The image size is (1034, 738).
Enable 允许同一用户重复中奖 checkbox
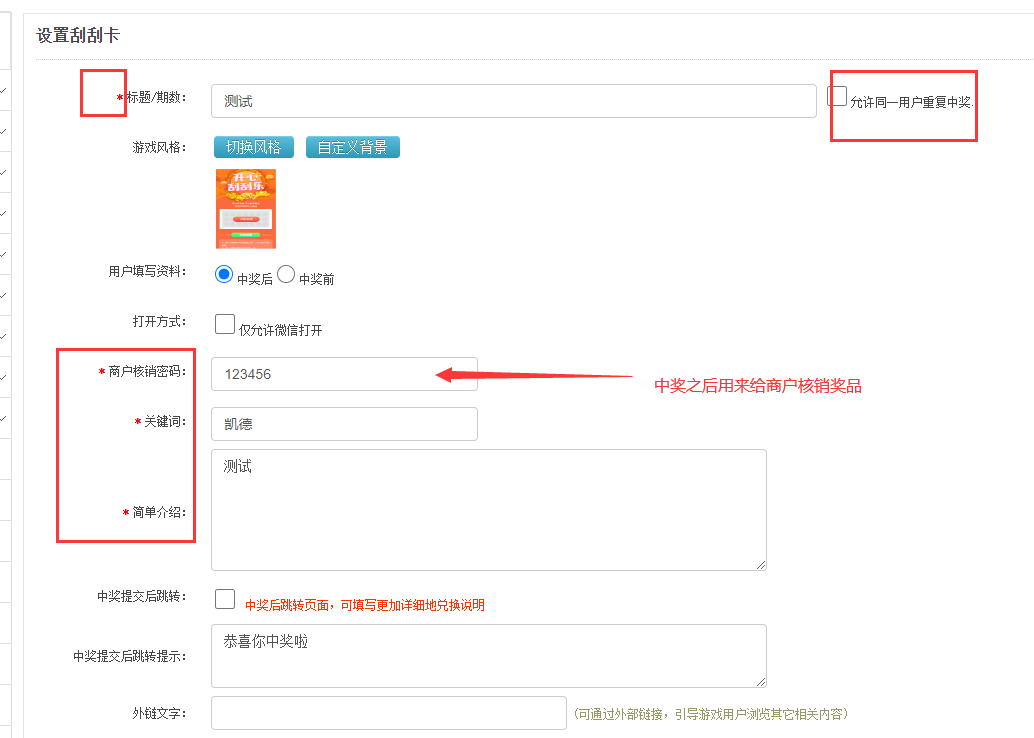click(837, 97)
